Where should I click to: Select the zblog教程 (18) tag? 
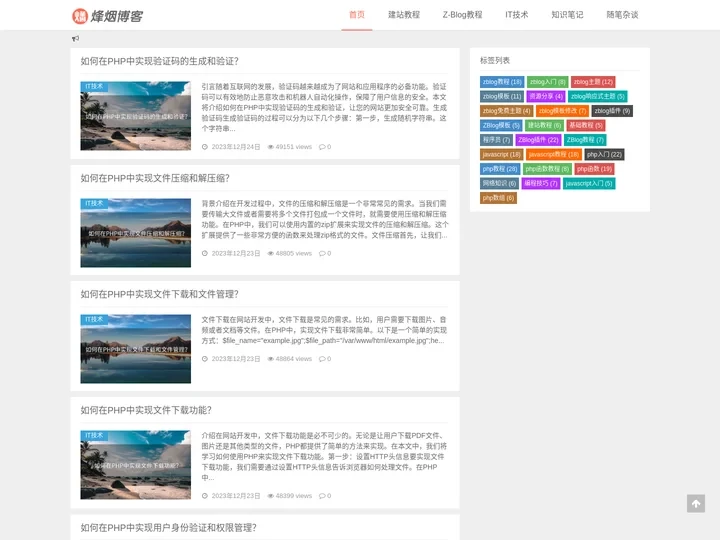click(x=502, y=82)
